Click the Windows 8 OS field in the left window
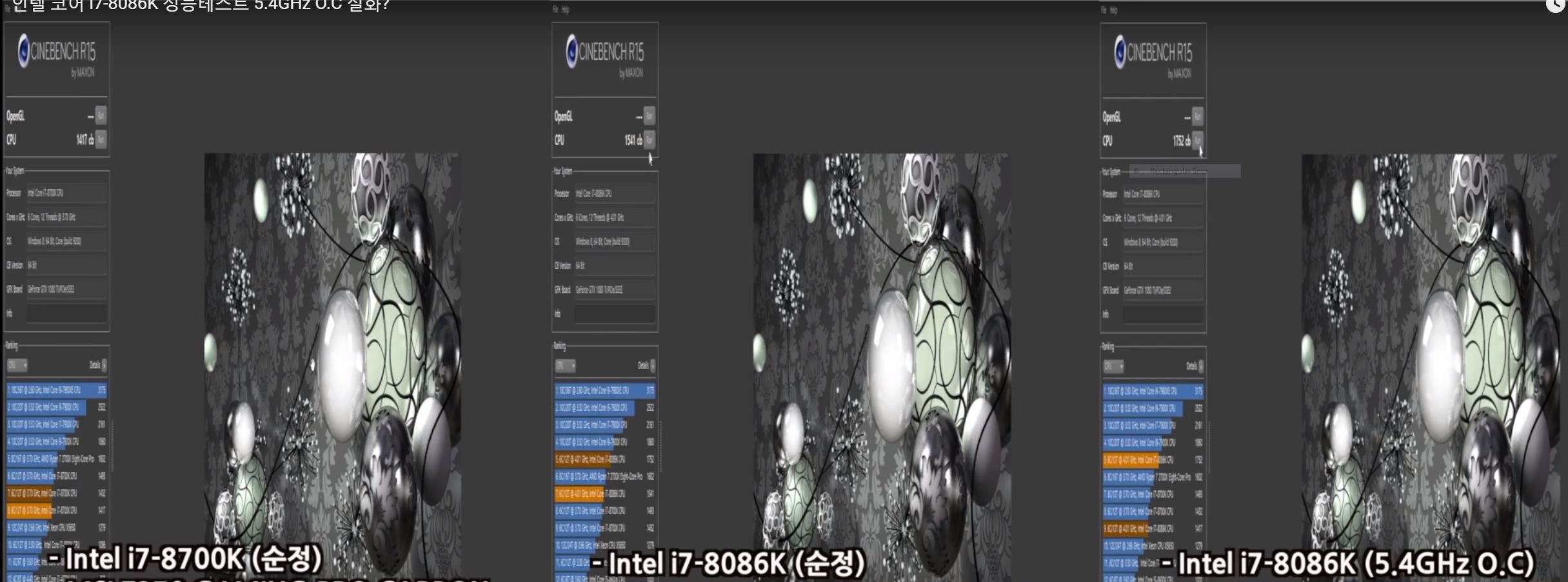 [66, 241]
